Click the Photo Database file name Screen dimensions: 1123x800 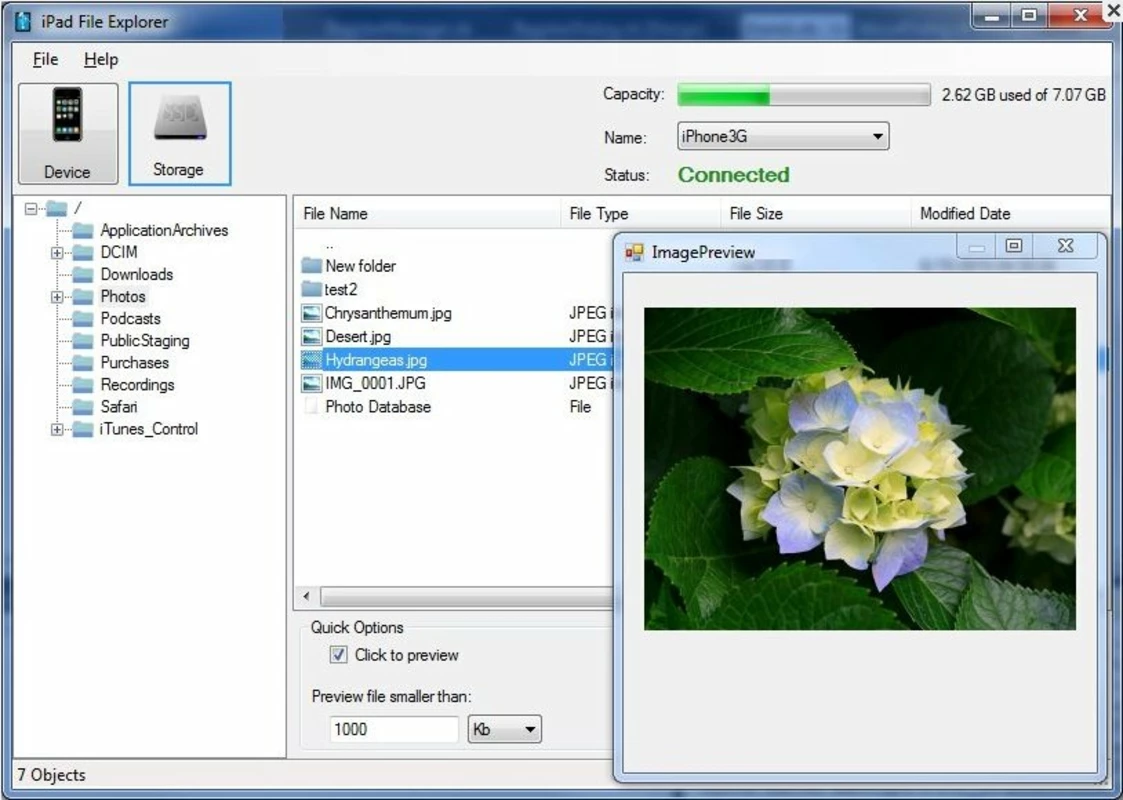(x=378, y=407)
